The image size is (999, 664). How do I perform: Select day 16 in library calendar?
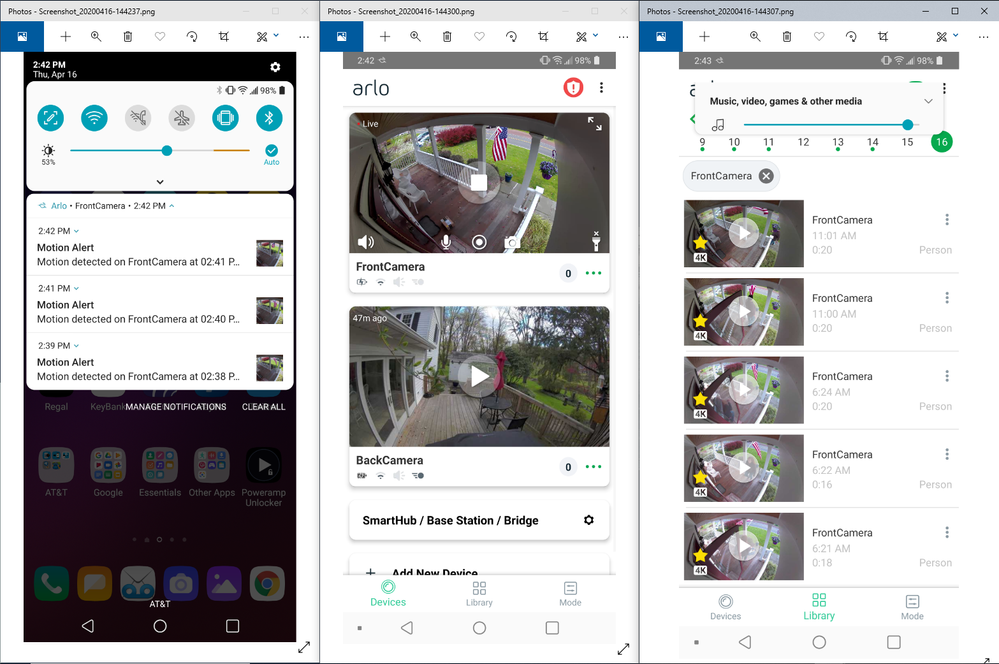tap(942, 141)
